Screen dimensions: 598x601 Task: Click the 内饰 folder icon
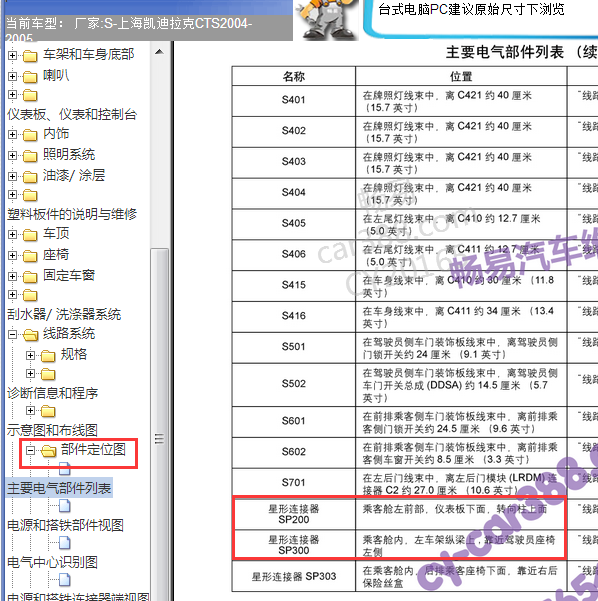click(x=30, y=135)
